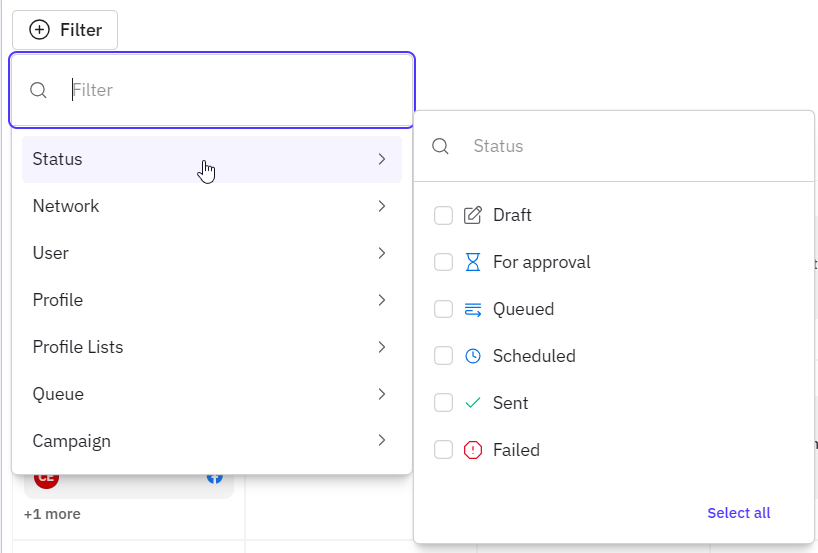Screen dimensions: 818x553
Task: Click the For approval hourglass icon
Action: coord(473,262)
